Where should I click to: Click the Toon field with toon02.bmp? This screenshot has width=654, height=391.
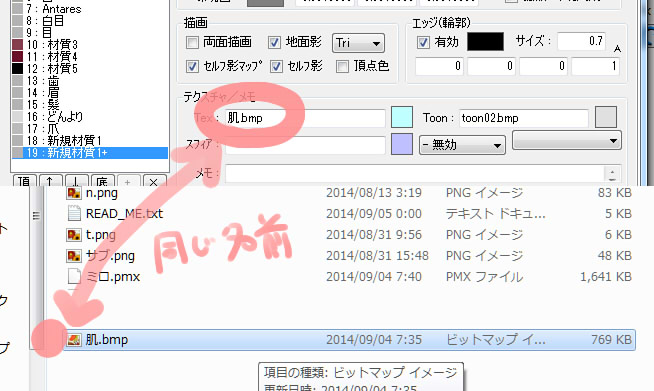(x=524, y=118)
